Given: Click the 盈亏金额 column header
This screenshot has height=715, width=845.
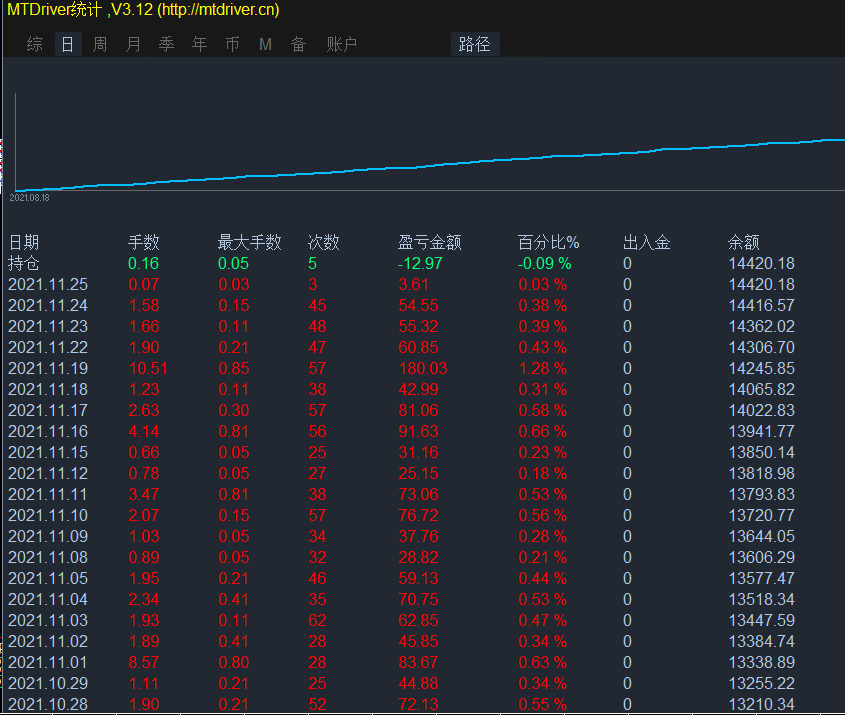Looking at the screenshot, I should (430, 242).
